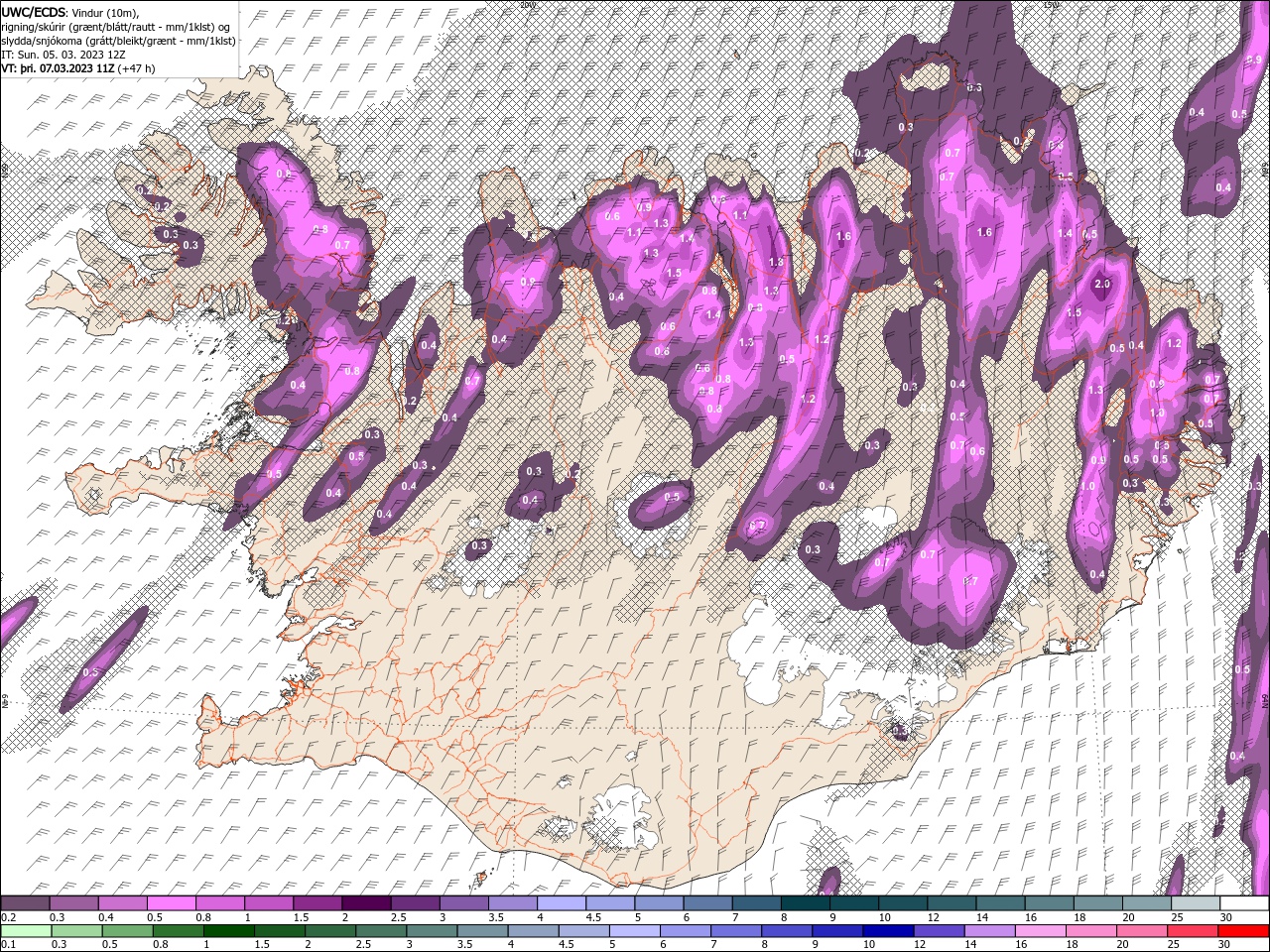Click the 'rigning/skúrir' legend description line

pyautogui.click(x=116, y=26)
